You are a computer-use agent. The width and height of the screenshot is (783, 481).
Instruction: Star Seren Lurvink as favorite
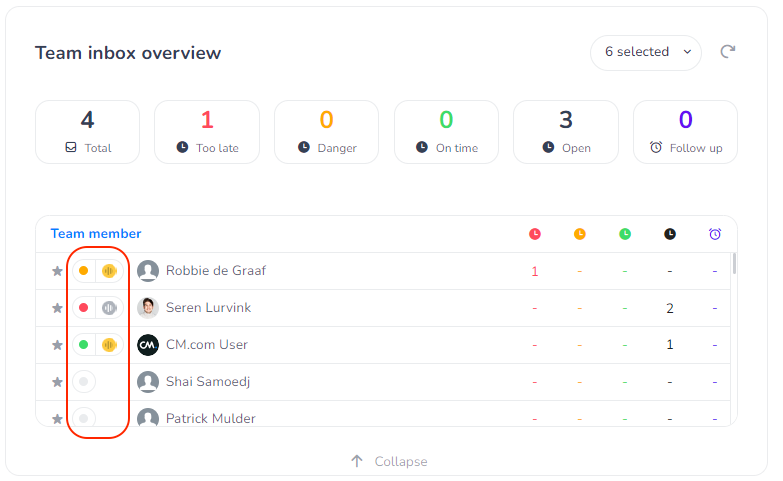point(57,308)
